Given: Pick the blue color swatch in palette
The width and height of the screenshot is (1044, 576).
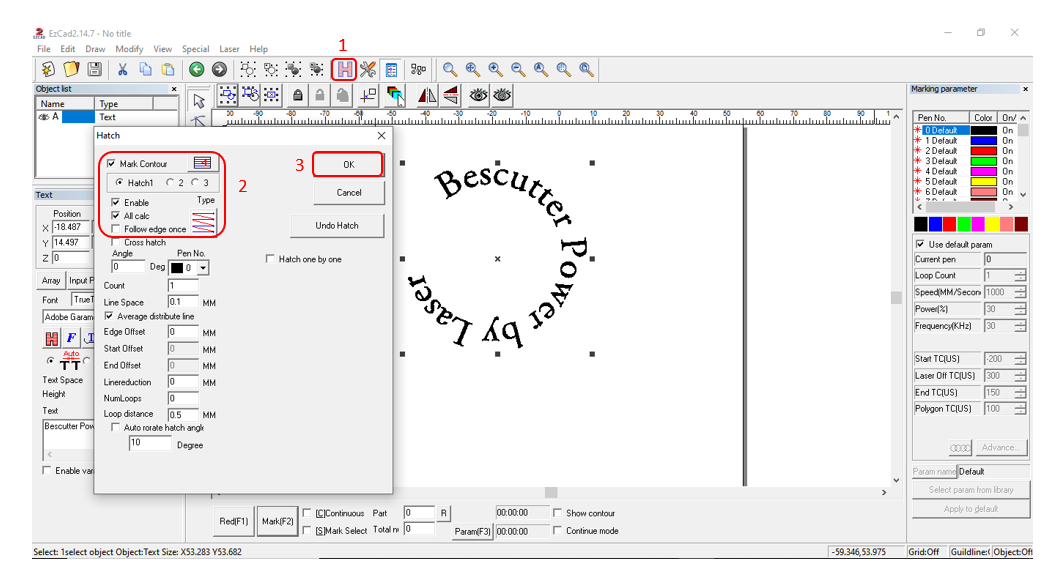Looking at the screenshot, I should [x=935, y=224].
